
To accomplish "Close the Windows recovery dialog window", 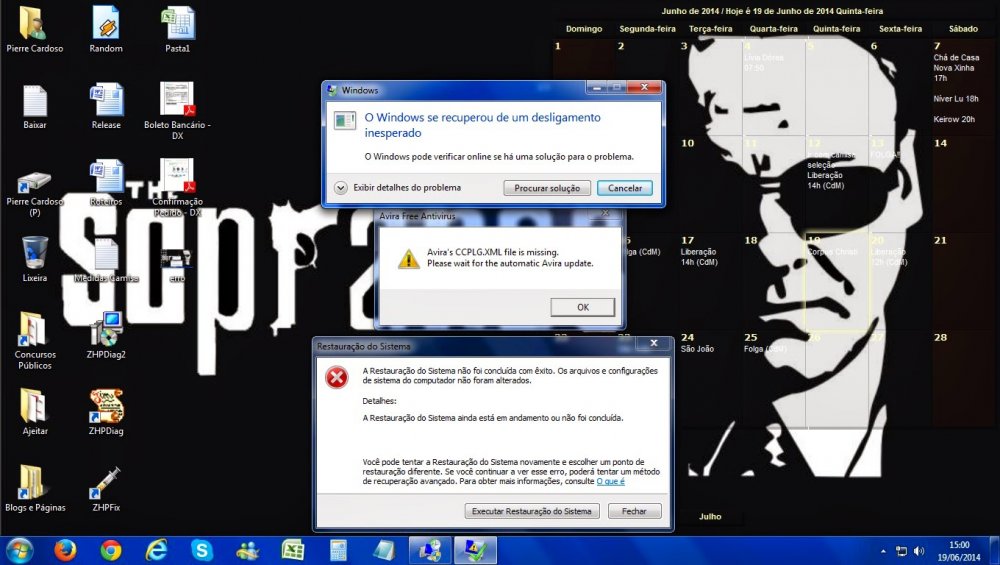I will click(644, 87).
